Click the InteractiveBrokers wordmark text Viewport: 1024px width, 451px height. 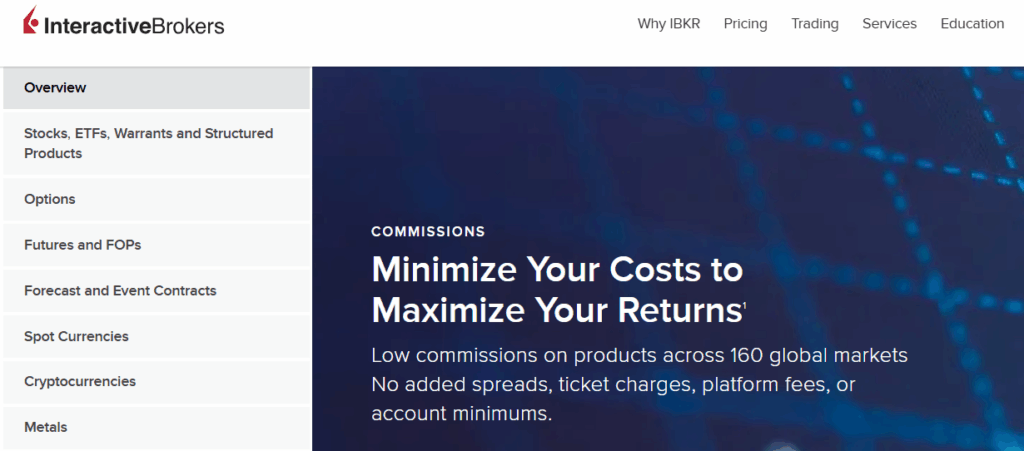click(133, 26)
